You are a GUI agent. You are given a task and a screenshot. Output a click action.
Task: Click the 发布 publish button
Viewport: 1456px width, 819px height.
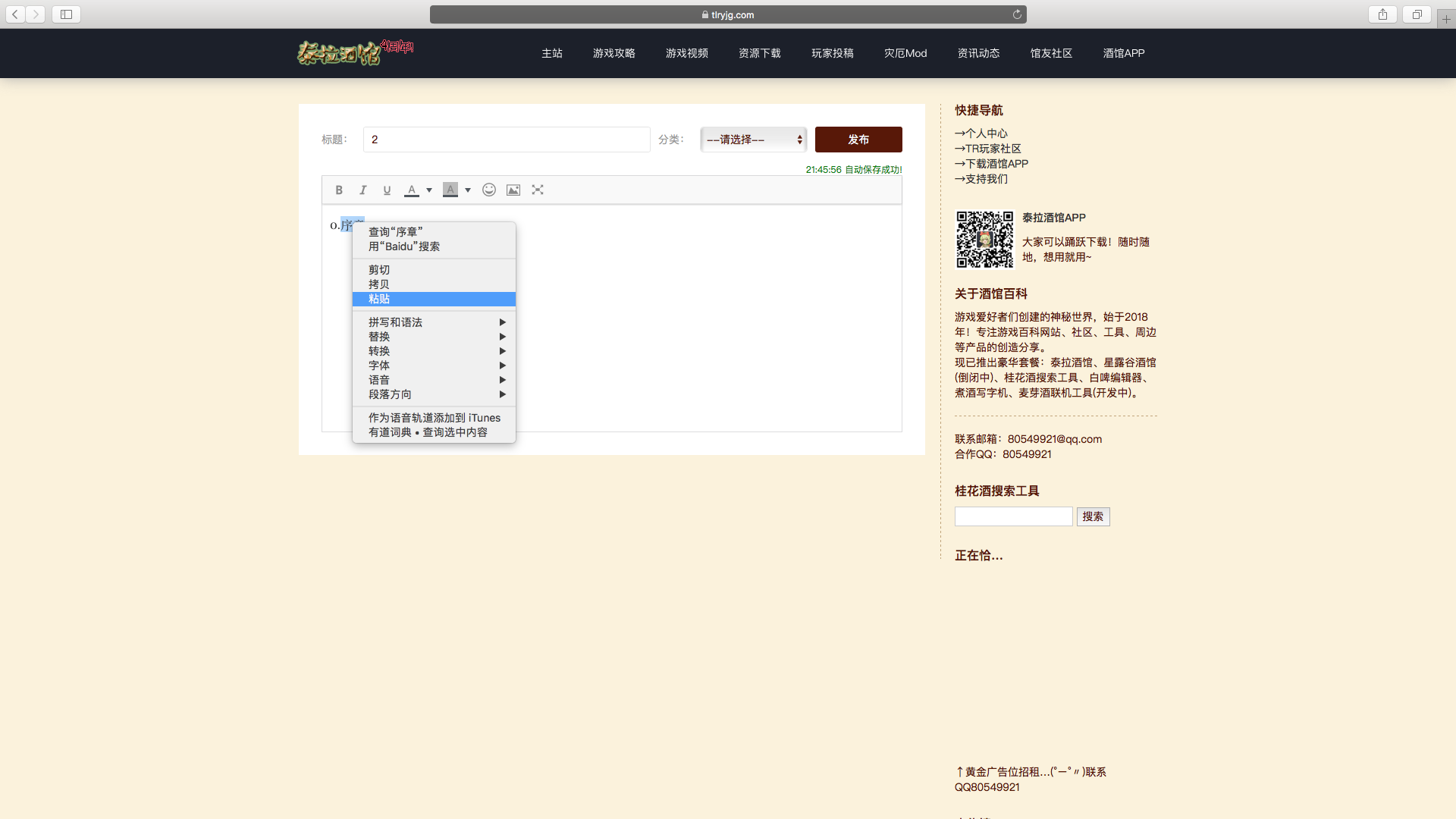tap(858, 140)
